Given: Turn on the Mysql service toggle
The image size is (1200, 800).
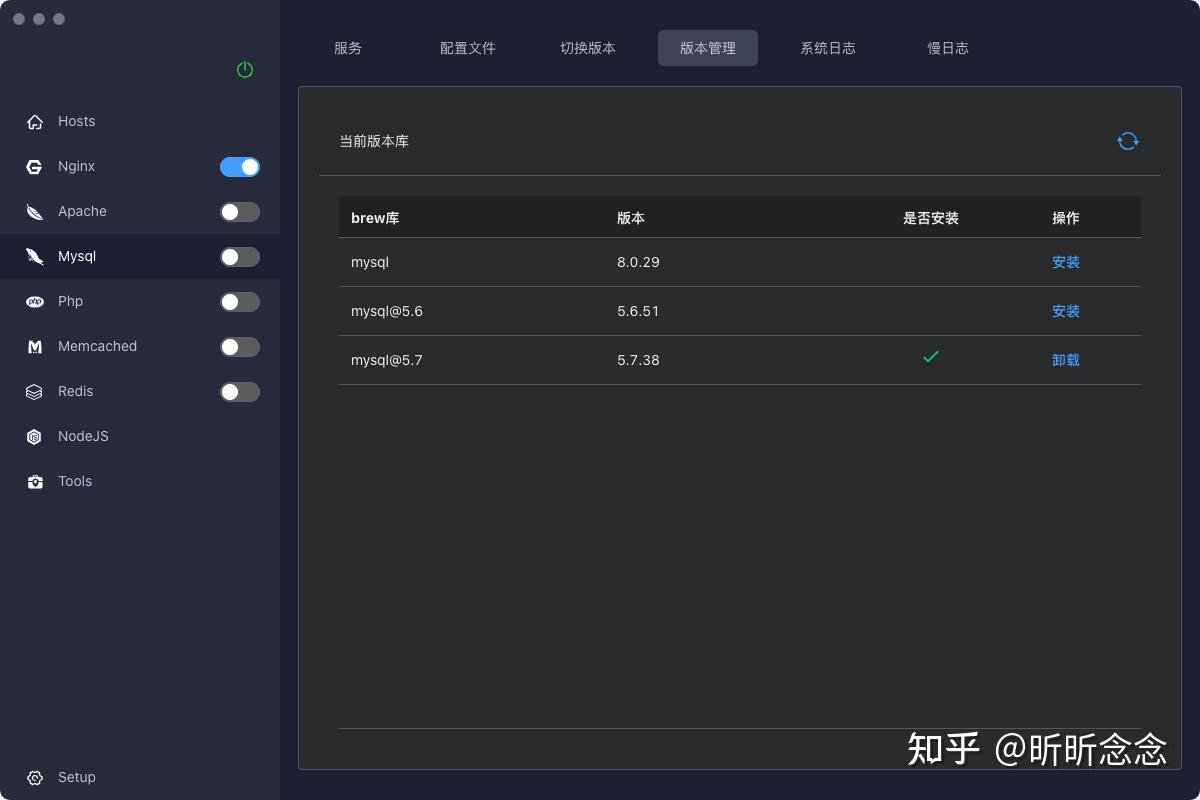Looking at the screenshot, I should coord(240,256).
